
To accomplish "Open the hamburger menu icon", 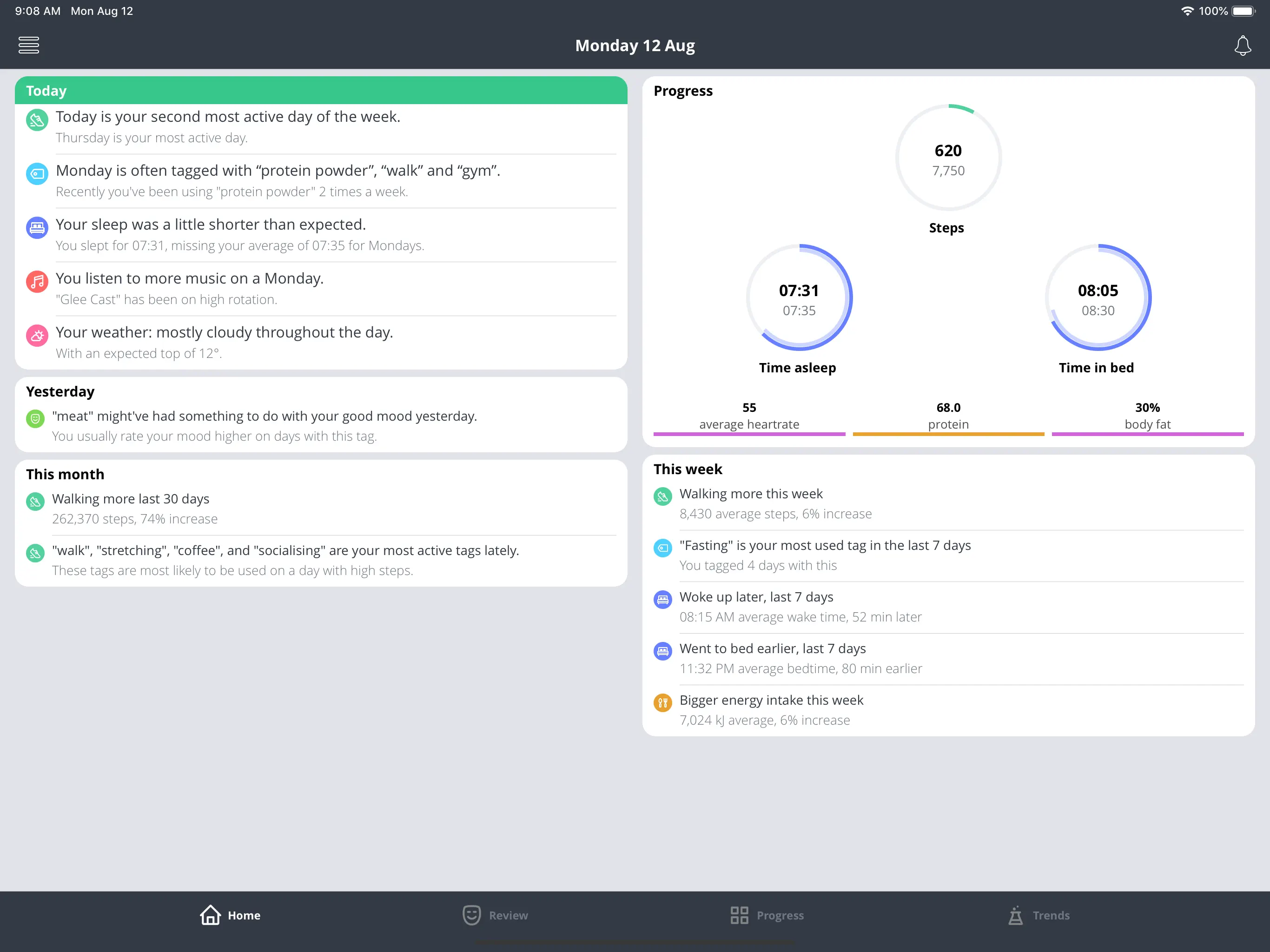I will pos(29,45).
